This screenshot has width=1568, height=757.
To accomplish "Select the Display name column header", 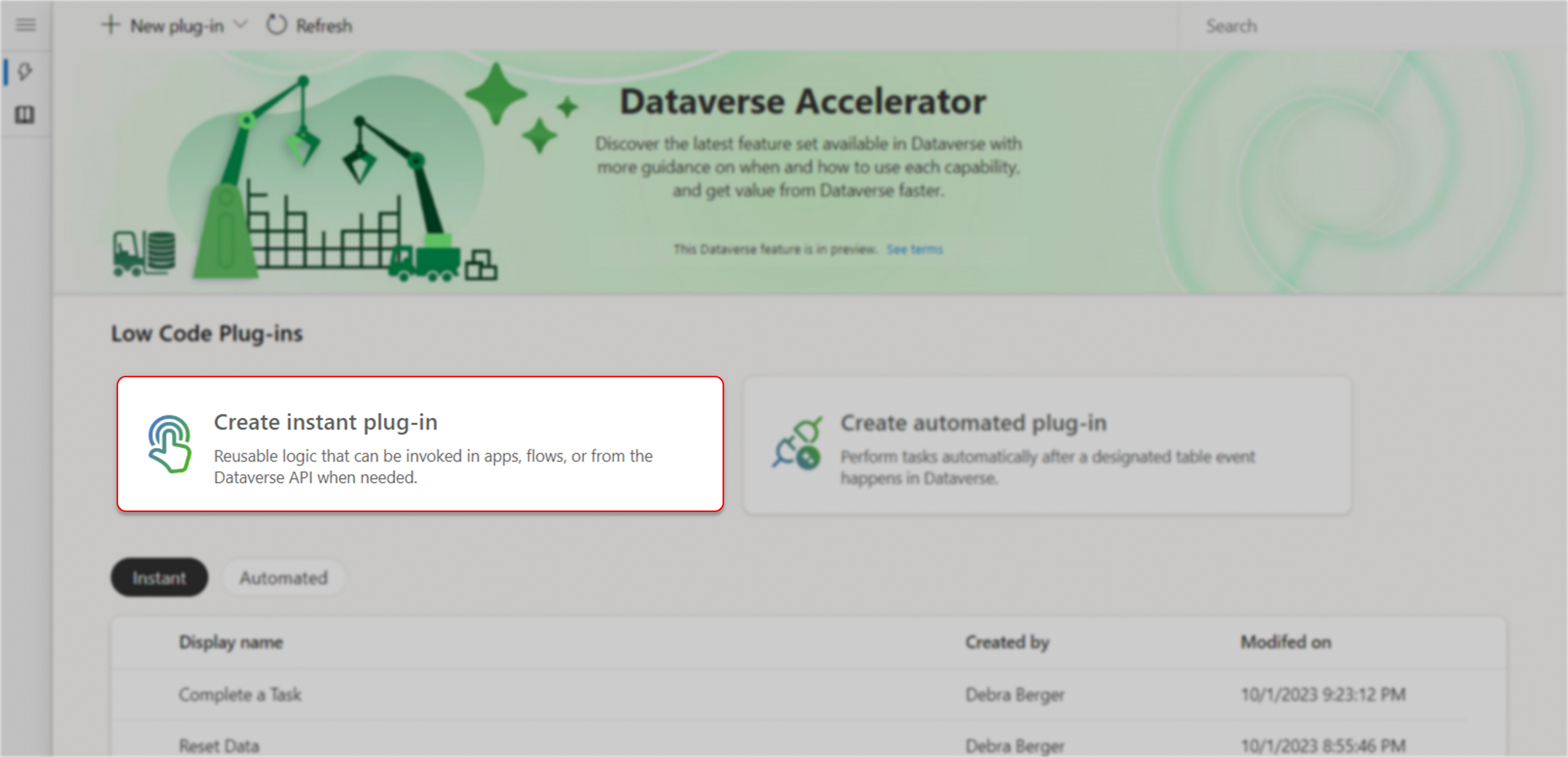I will 231,642.
